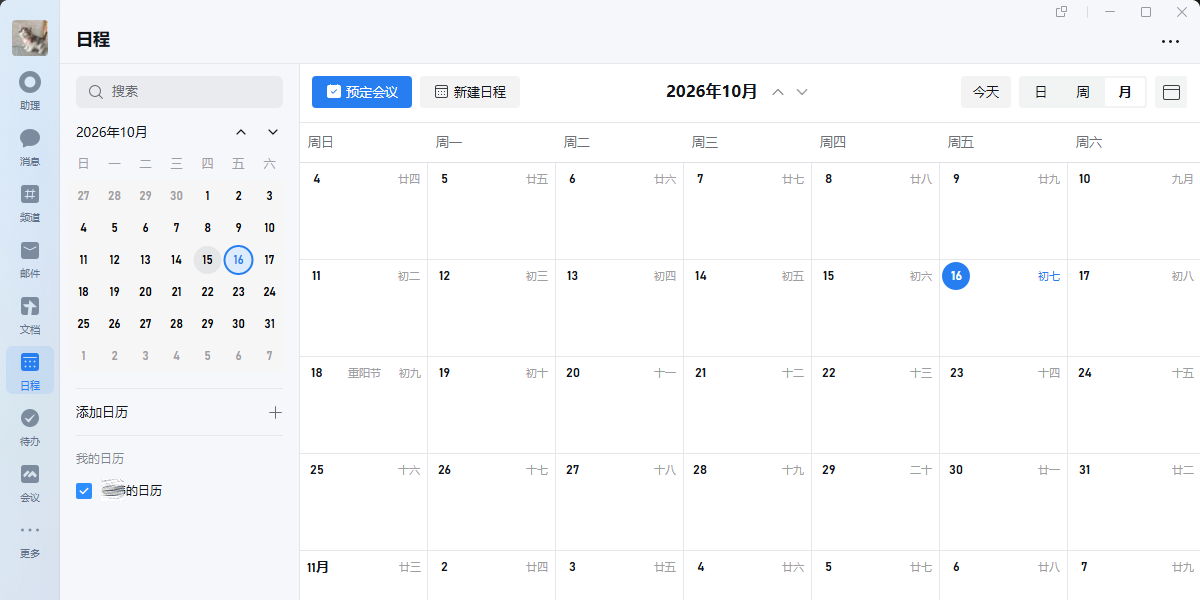Screen dimensions: 1200x600
Task: Jump to 今天 today
Action: [x=986, y=92]
